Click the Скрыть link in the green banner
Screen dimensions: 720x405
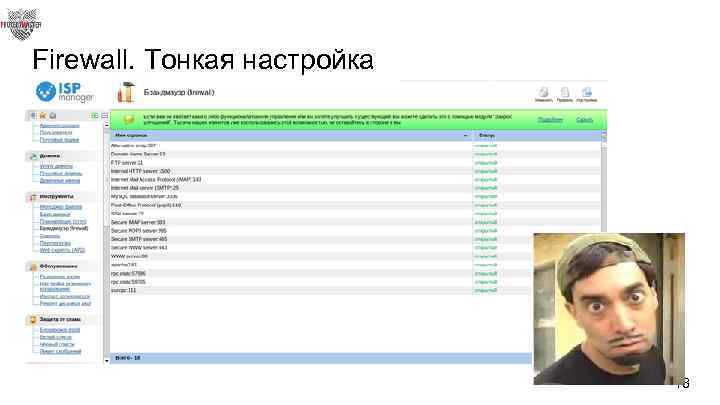[x=585, y=120]
